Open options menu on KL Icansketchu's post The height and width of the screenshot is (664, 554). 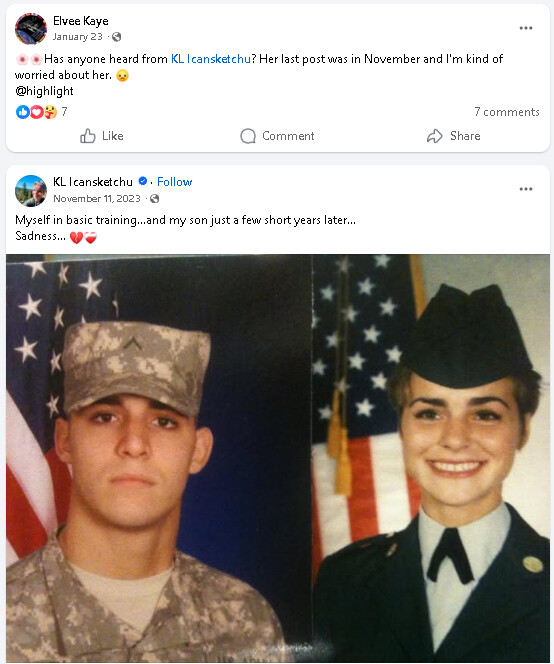click(x=526, y=189)
